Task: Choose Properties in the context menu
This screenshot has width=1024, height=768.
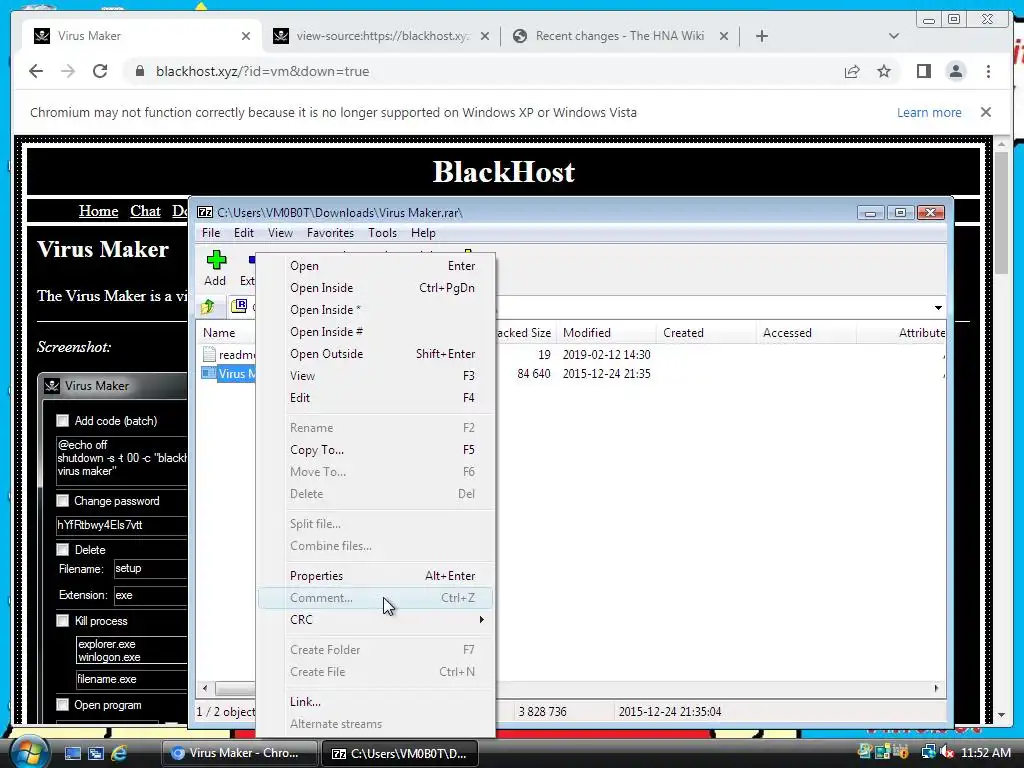Action: click(376, 576)
